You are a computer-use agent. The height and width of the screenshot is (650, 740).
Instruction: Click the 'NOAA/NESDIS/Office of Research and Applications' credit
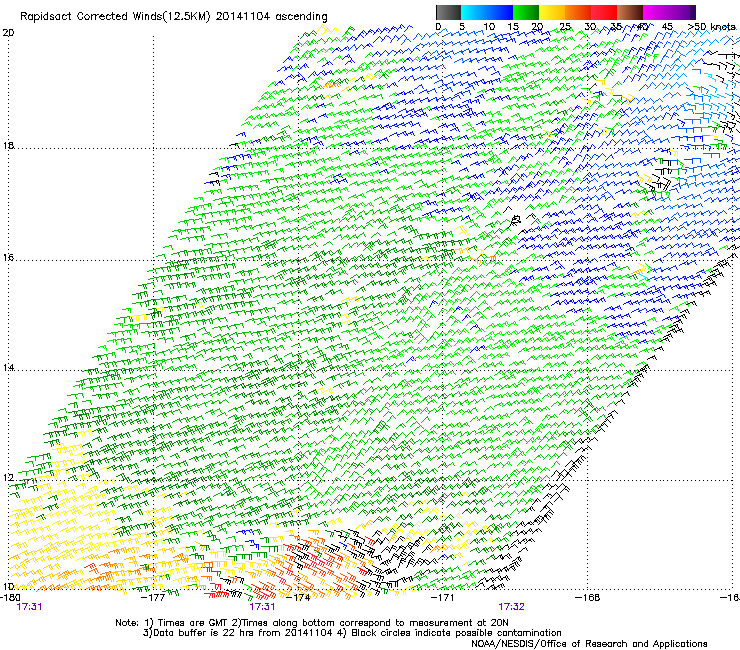[589, 644]
